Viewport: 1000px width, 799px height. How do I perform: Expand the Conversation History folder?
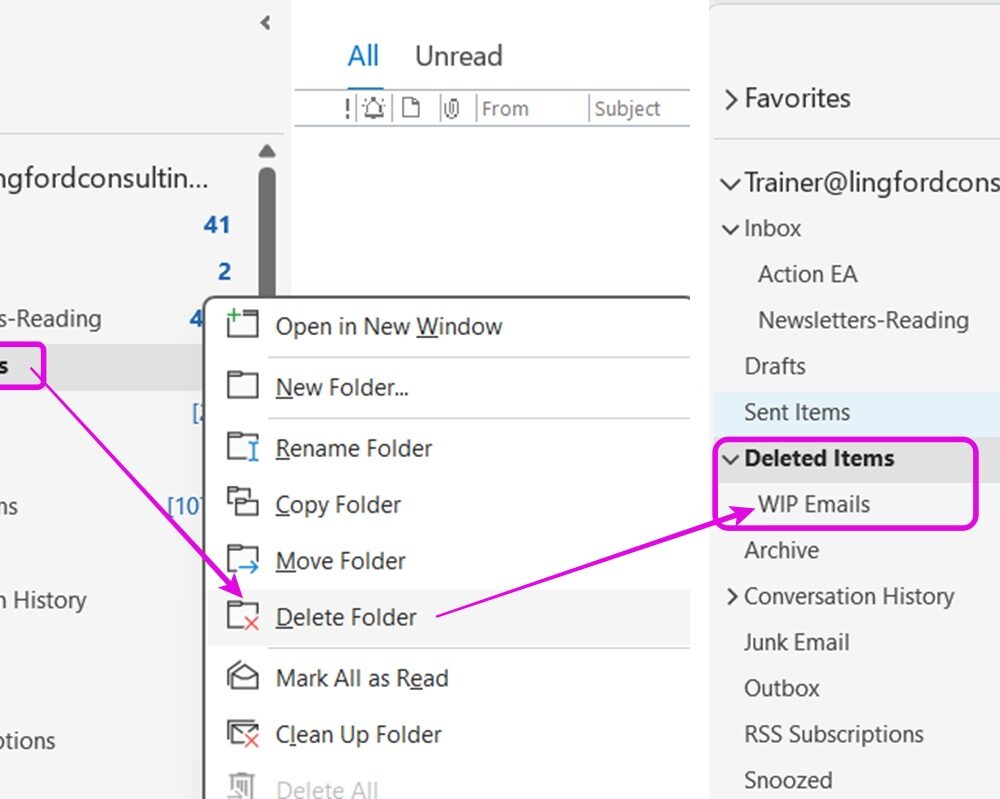point(731,597)
